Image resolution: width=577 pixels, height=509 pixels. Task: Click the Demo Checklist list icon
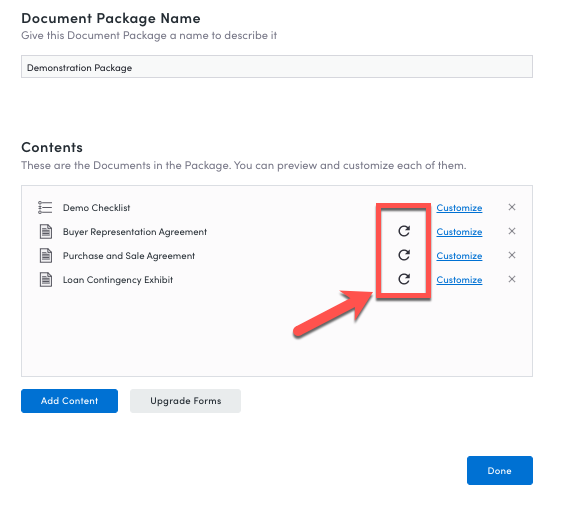pyautogui.click(x=45, y=207)
